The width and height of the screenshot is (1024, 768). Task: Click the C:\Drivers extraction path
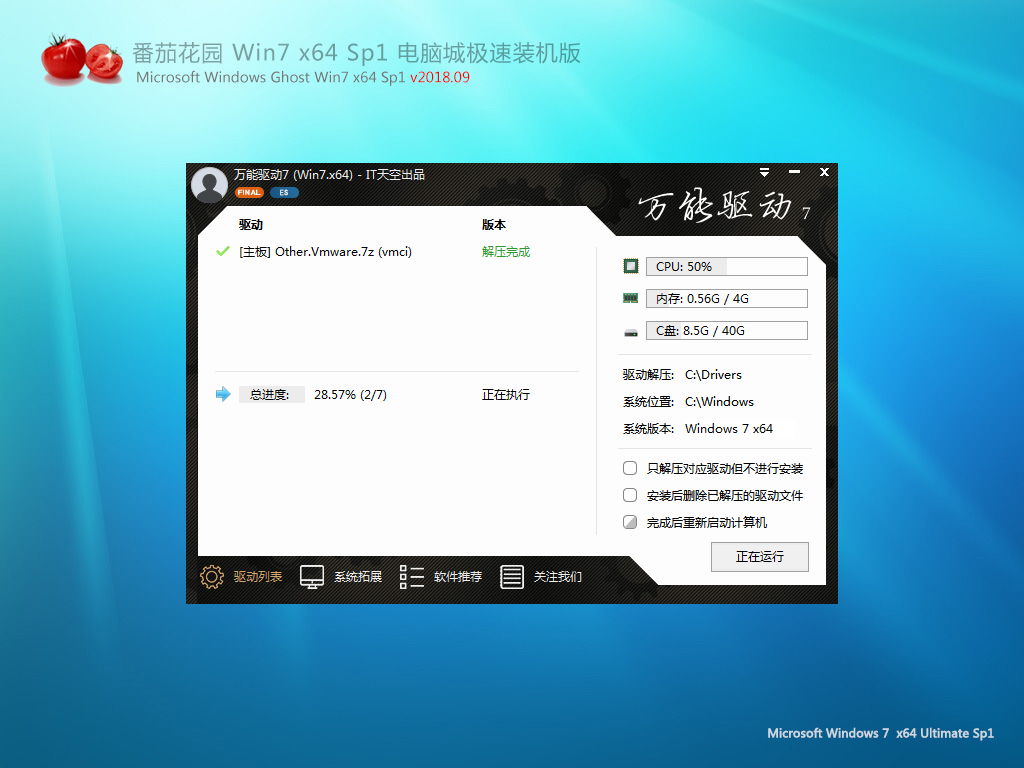tap(713, 375)
